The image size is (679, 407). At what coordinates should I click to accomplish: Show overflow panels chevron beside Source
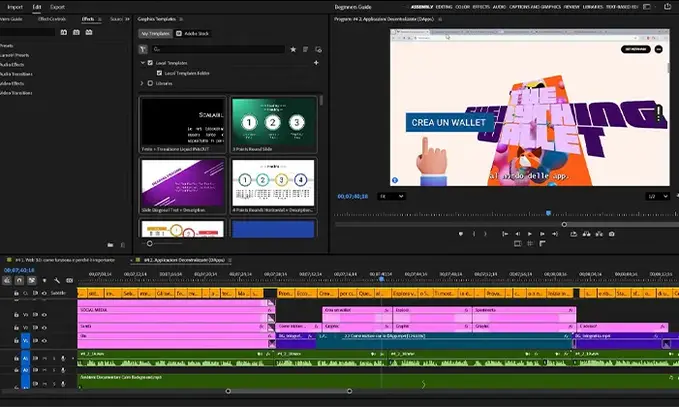(127, 19)
